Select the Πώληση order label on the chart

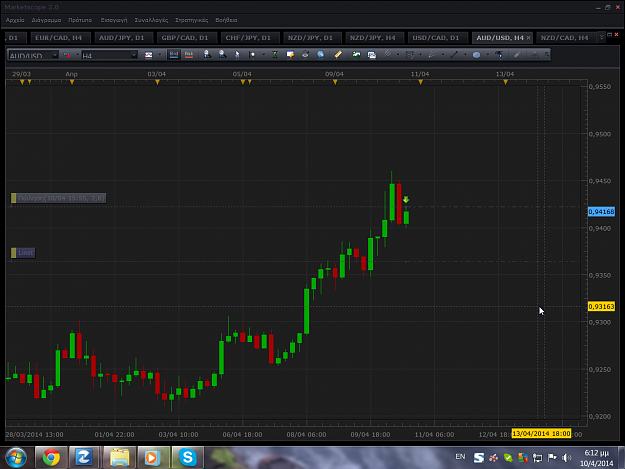pos(59,198)
